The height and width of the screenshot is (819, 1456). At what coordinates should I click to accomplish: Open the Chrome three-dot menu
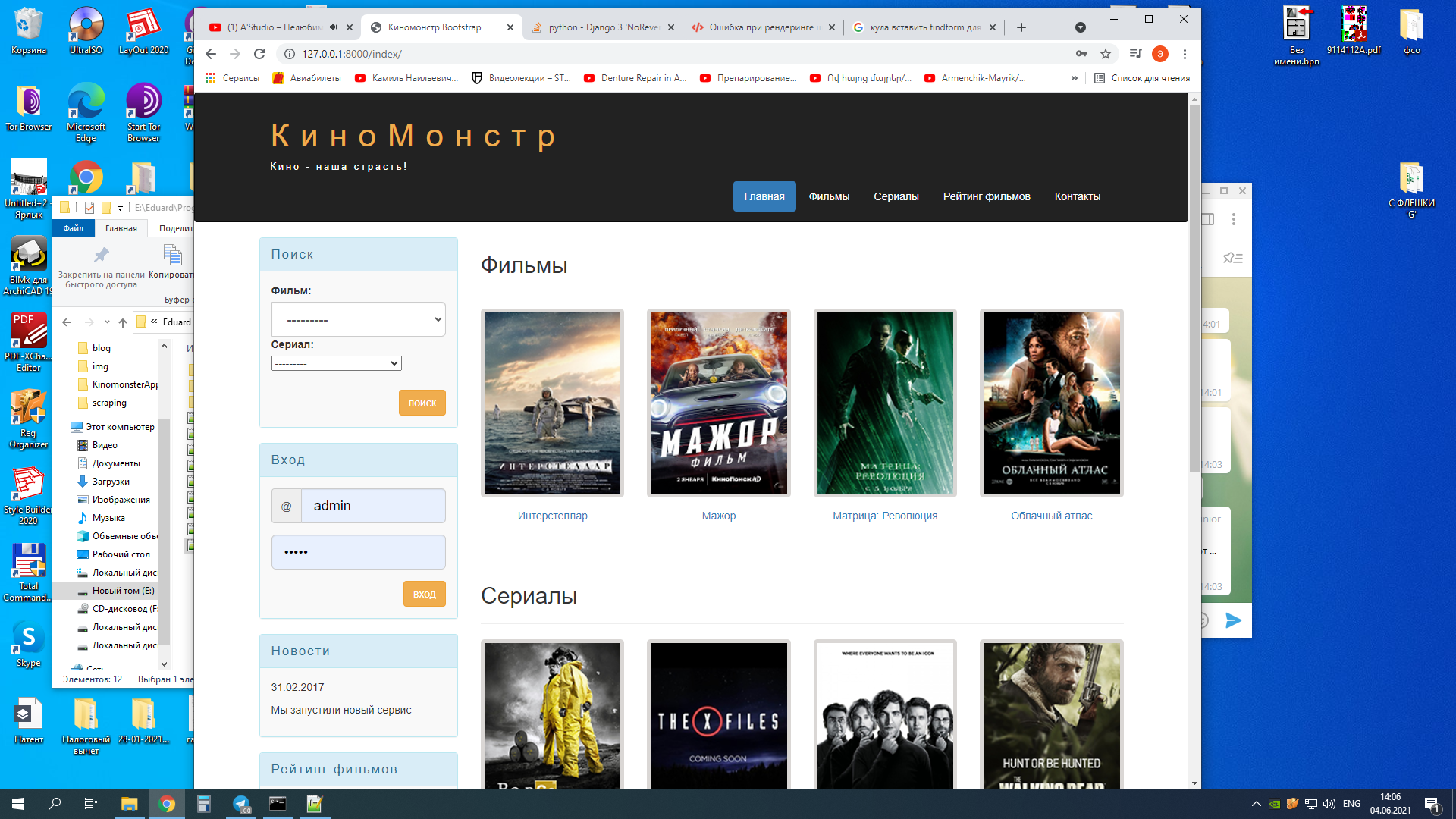[1185, 54]
